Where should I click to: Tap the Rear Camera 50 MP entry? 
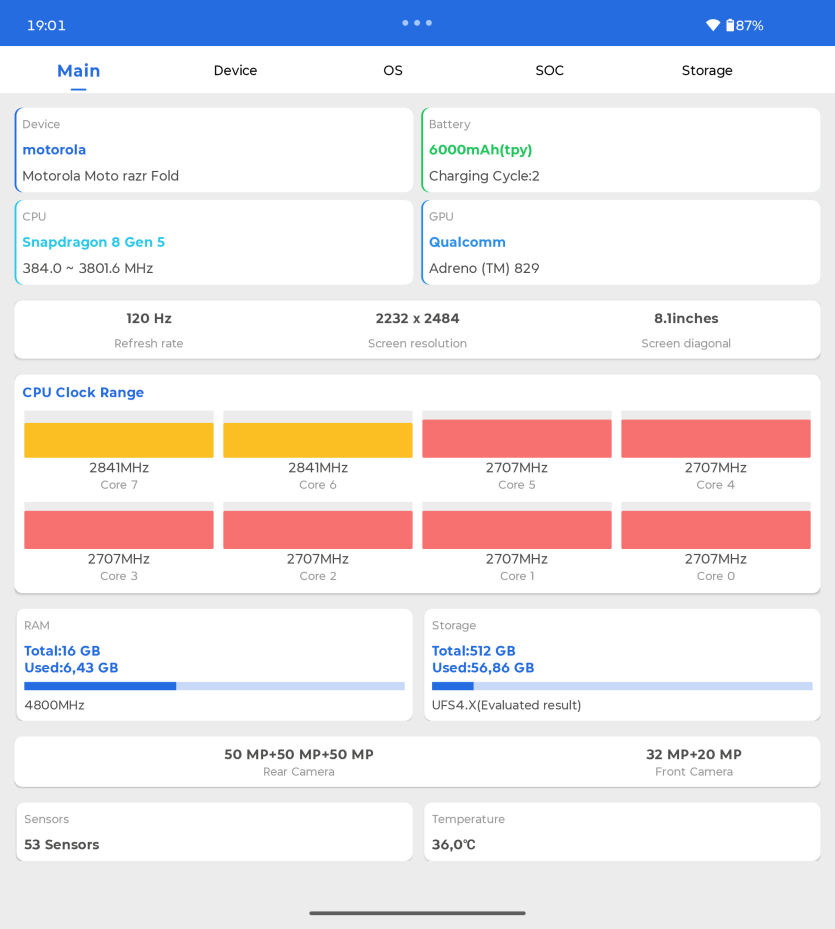(299, 762)
